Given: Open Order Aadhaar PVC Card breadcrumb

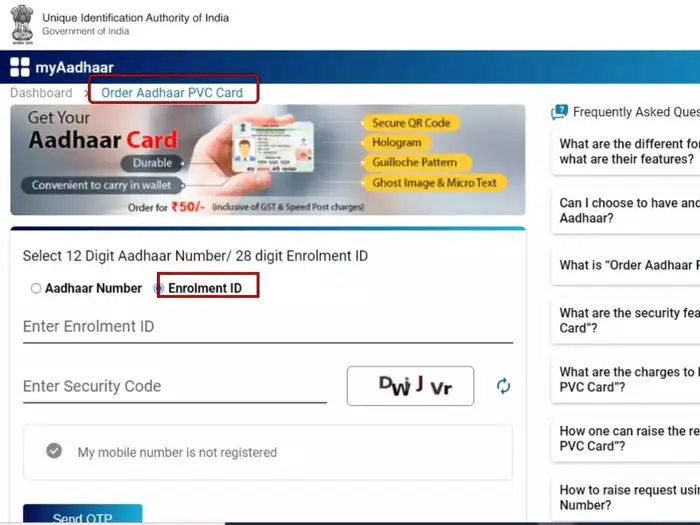Looking at the screenshot, I should [x=172, y=93].
